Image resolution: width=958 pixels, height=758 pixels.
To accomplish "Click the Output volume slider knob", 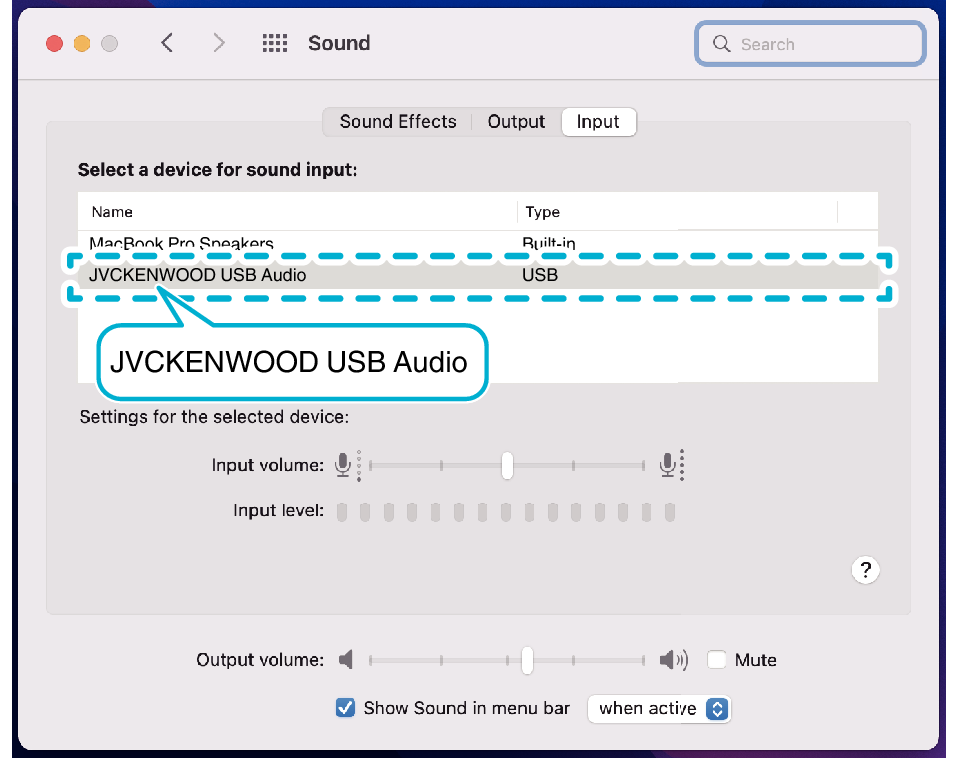I will (x=527, y=660).
